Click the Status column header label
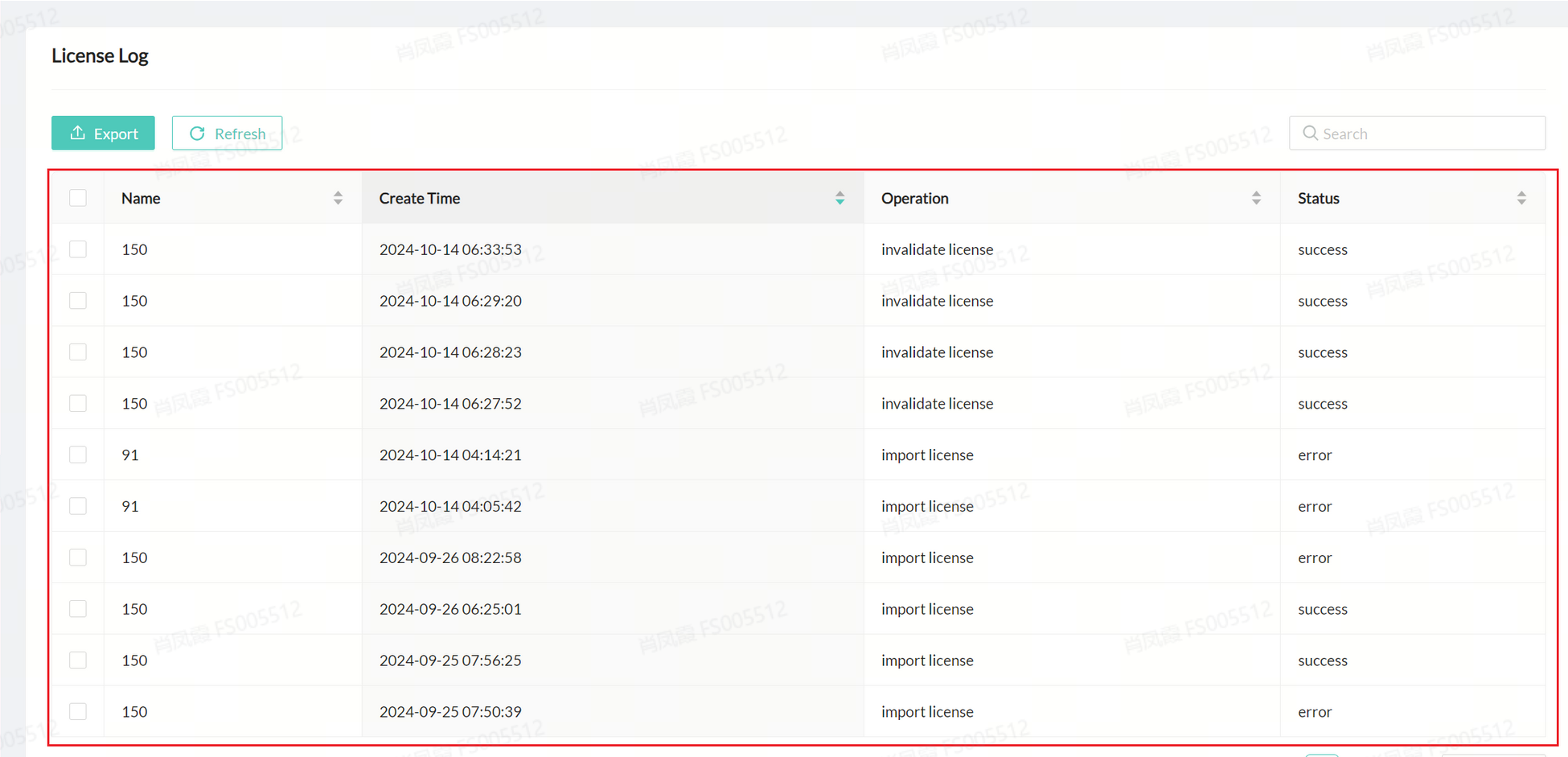 (x=1318, y=198)
